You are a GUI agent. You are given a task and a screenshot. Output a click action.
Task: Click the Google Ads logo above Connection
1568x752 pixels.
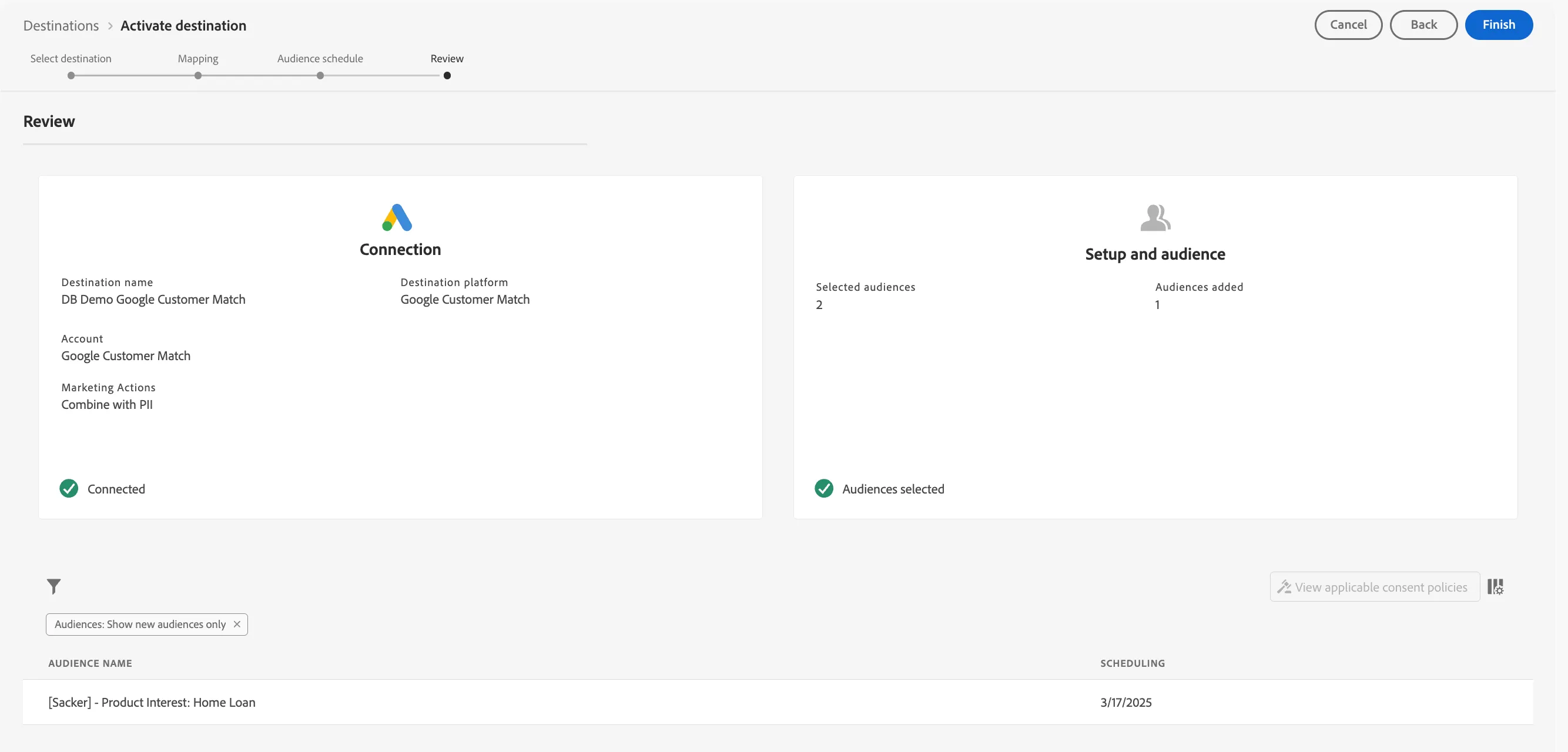click(397, 217)
